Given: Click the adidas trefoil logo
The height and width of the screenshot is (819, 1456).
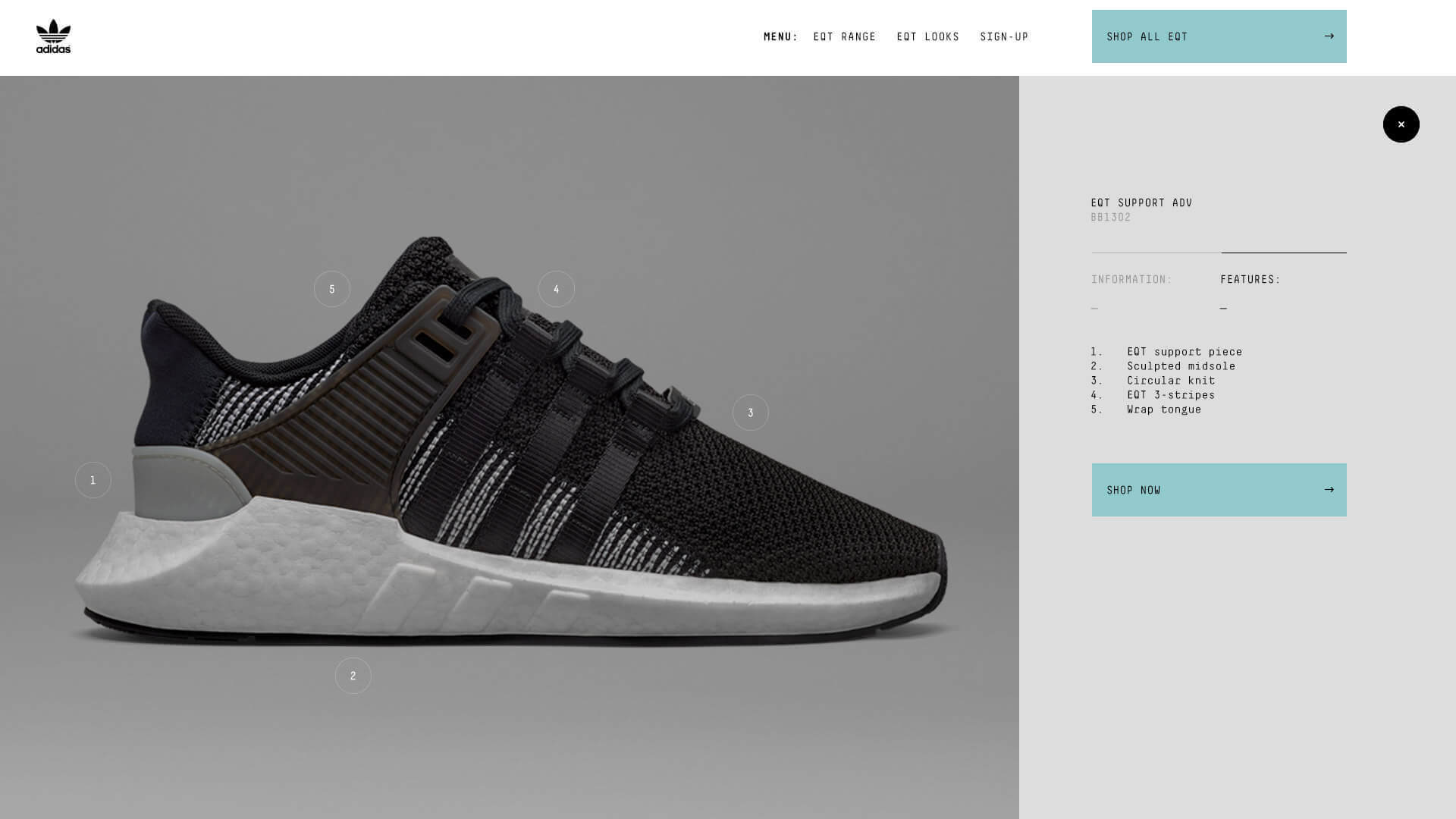Looking at the screenshot, I should coord(53,36).
